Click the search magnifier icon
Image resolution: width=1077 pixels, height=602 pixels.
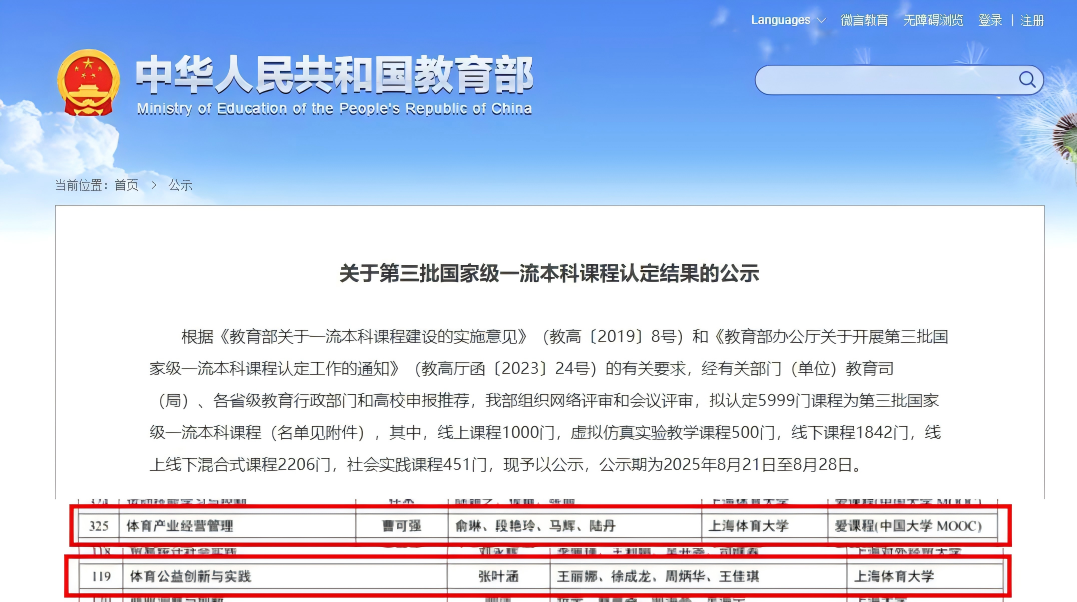[x=1027, y=80]
